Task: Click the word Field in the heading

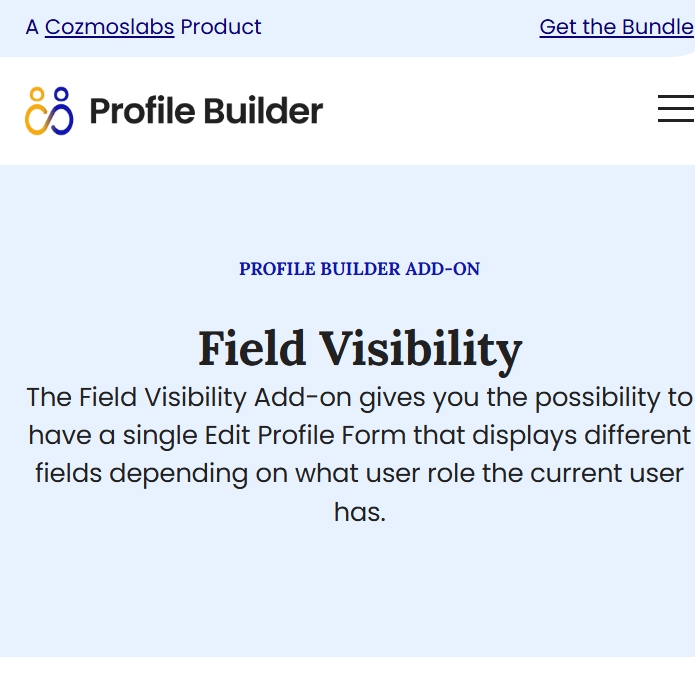Action: 251,349
